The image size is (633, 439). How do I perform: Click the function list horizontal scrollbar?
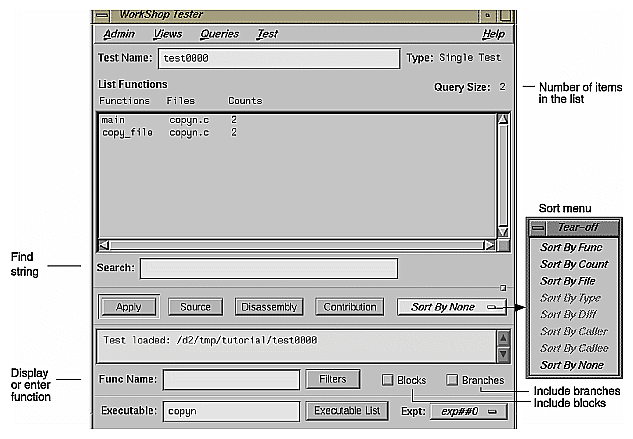(297, 245)
